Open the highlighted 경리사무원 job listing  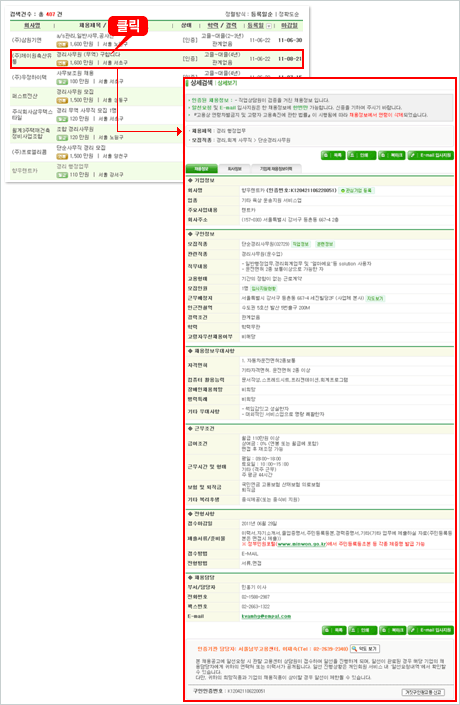(x=157, y=59)
